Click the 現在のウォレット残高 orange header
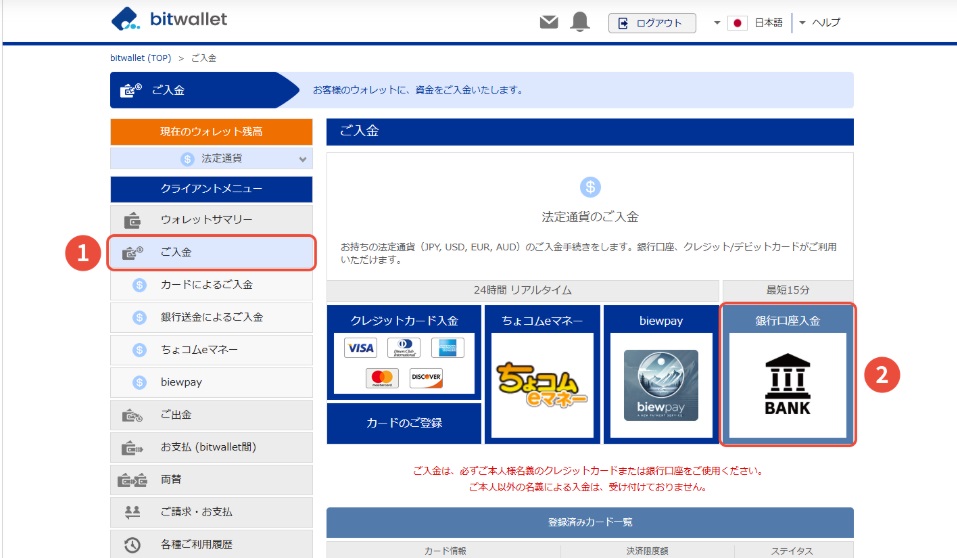 click(211, 131)
